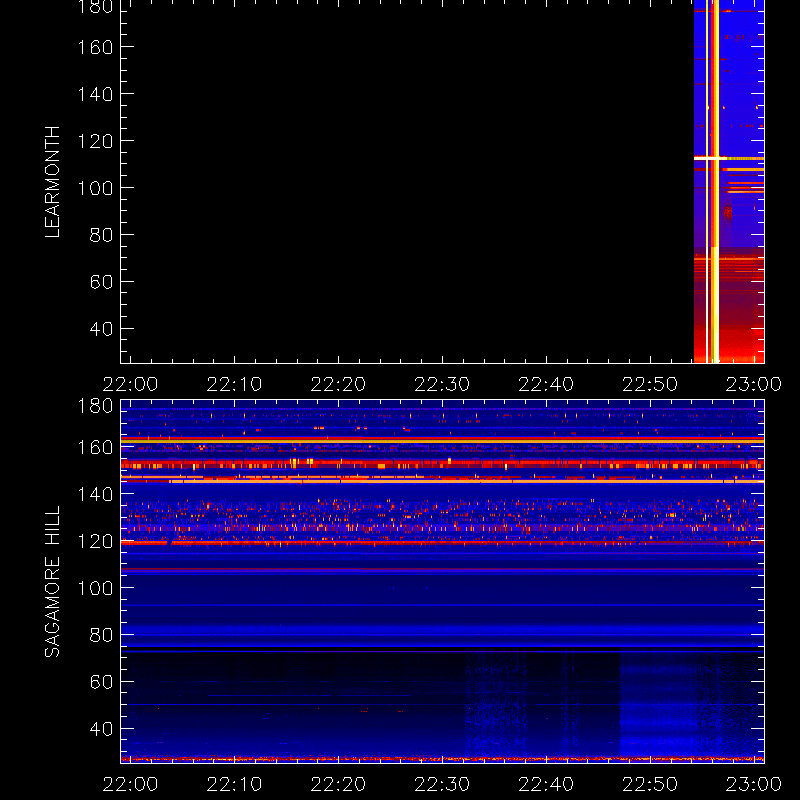Click the yellow band near 163 in Sagamore Hill
Image resolution: width=800 pixels, height=800 pixels.
(x=442, y=440)
